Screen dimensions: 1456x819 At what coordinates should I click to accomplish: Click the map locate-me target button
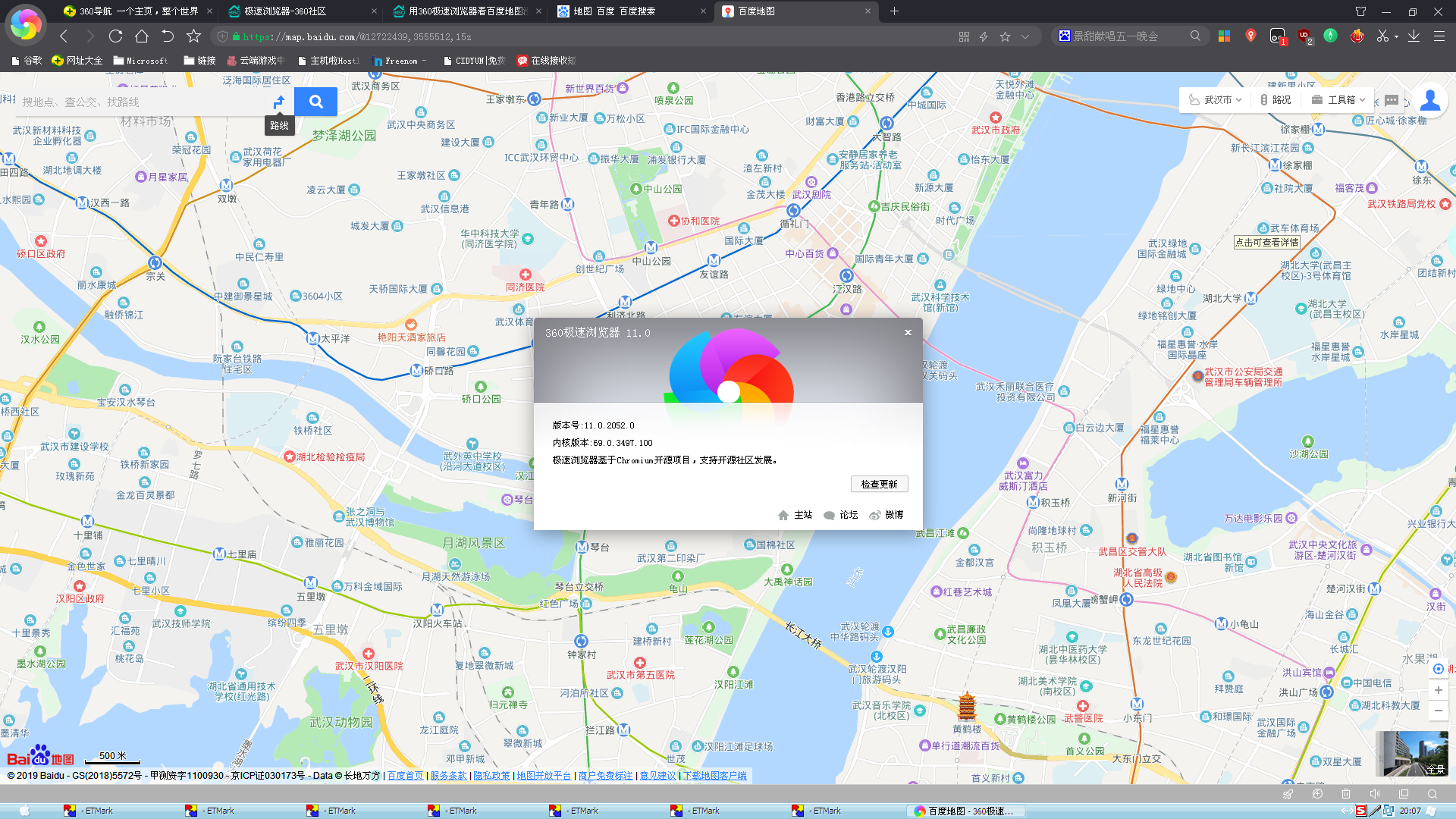point(1438,669)
